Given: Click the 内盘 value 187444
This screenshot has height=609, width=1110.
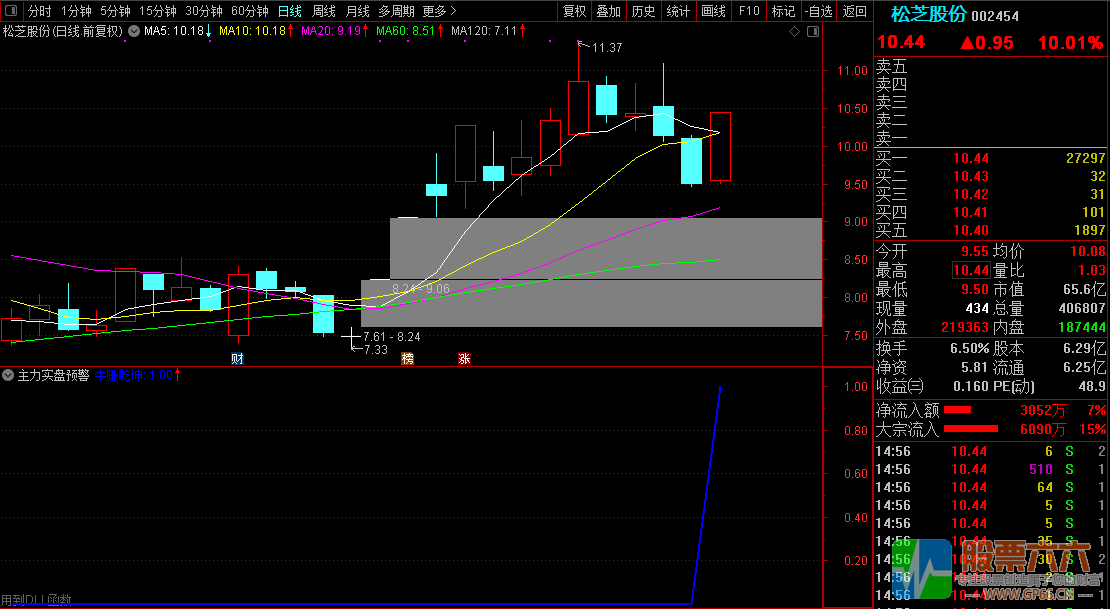Looking at the screenshot, I should pos(1082,328).
